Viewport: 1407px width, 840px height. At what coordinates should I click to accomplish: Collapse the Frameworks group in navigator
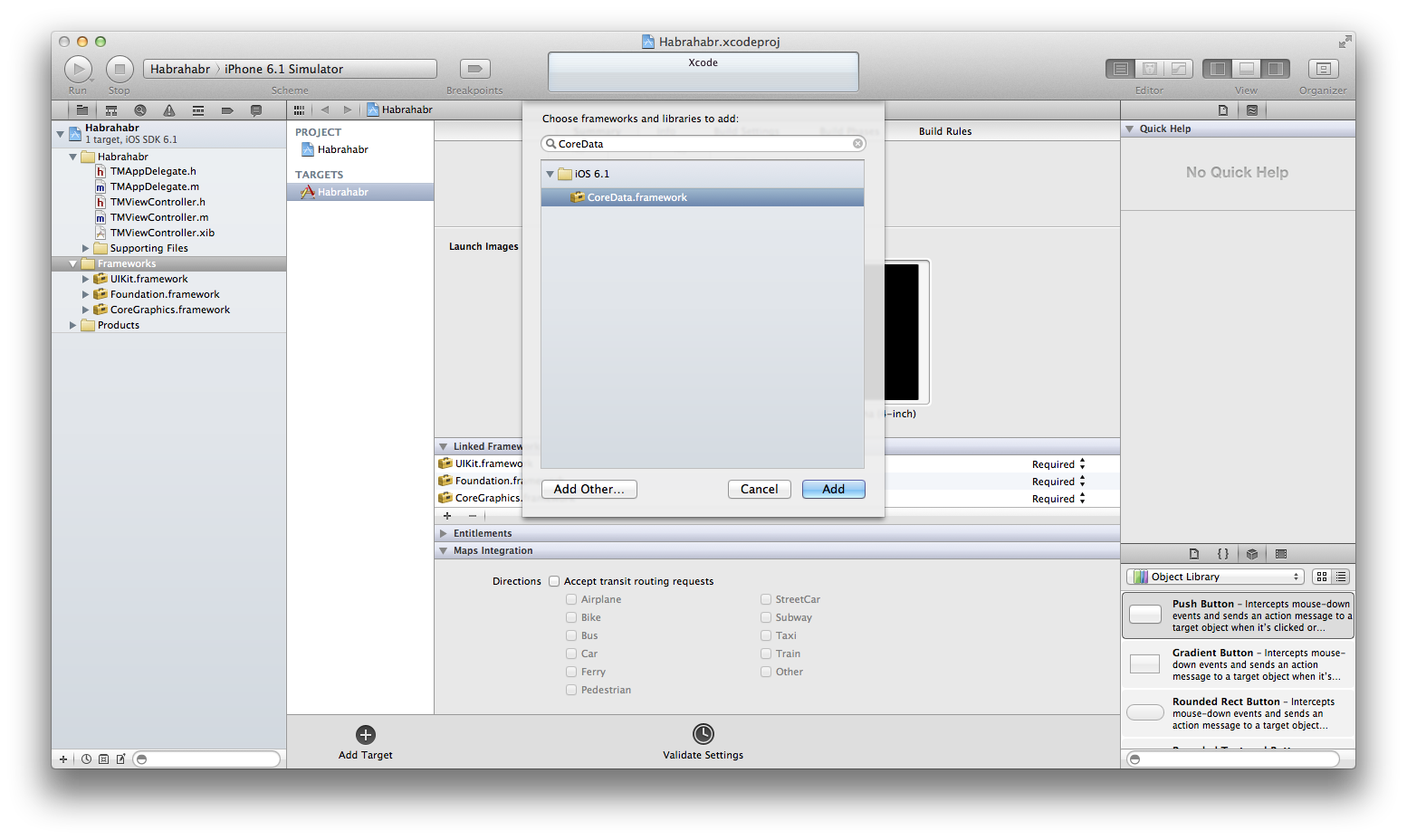tap(73, 263)
